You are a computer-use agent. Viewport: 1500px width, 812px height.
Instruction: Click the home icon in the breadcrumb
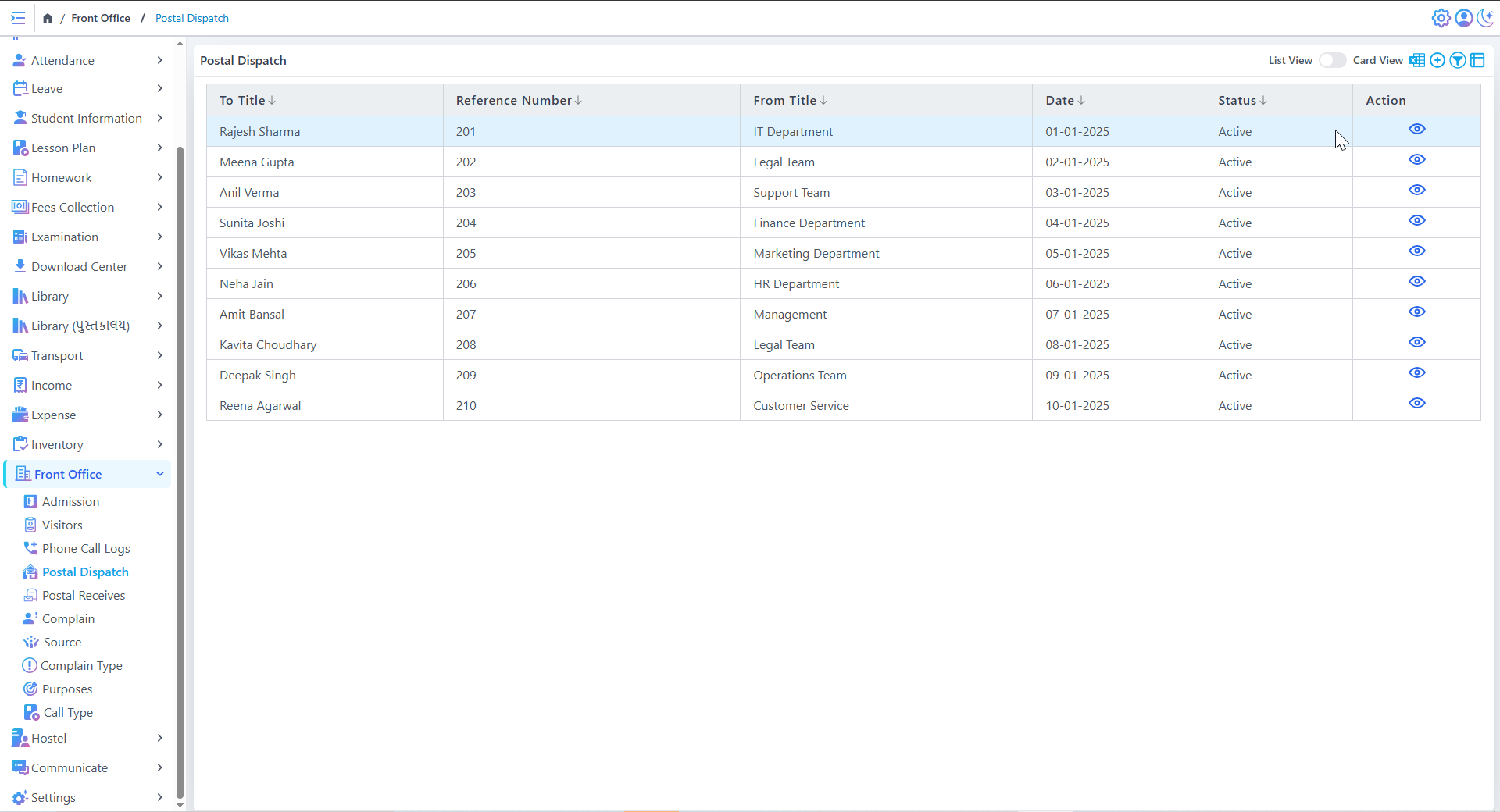pyautogui.click(x=48, y=18)
